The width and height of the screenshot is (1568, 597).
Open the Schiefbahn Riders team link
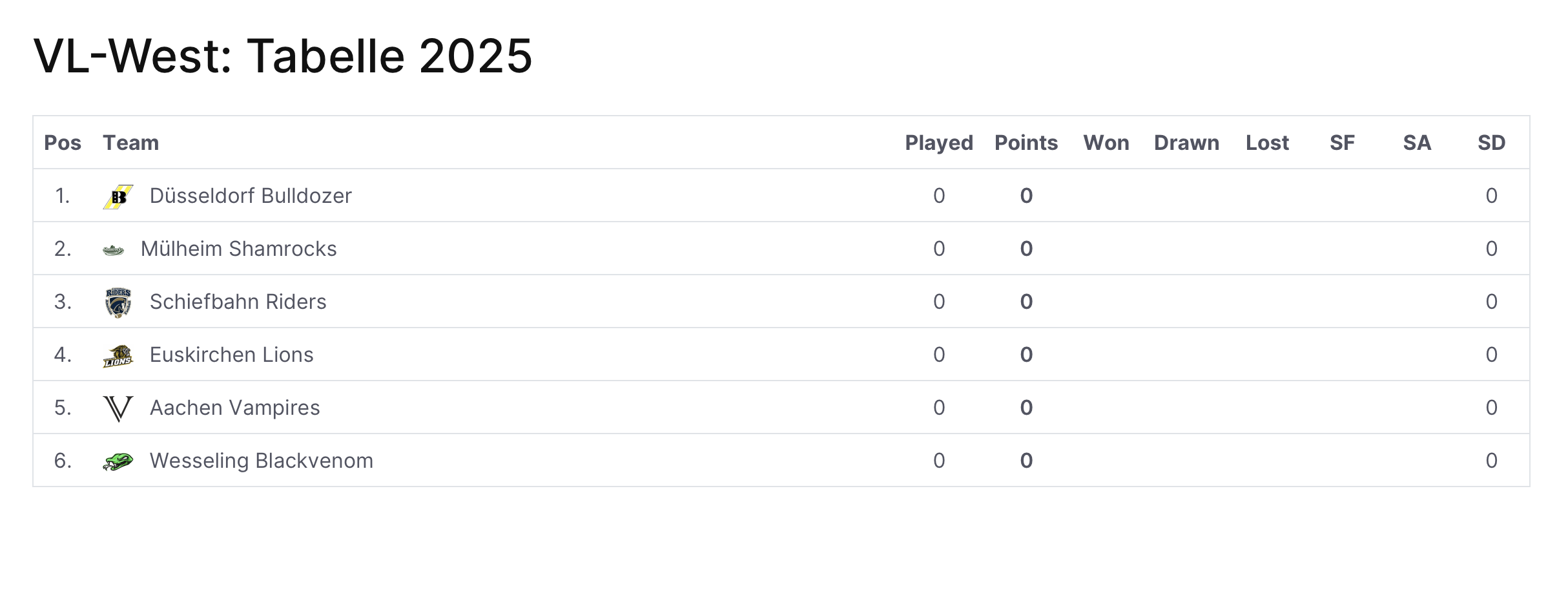[x=238, y=302]
